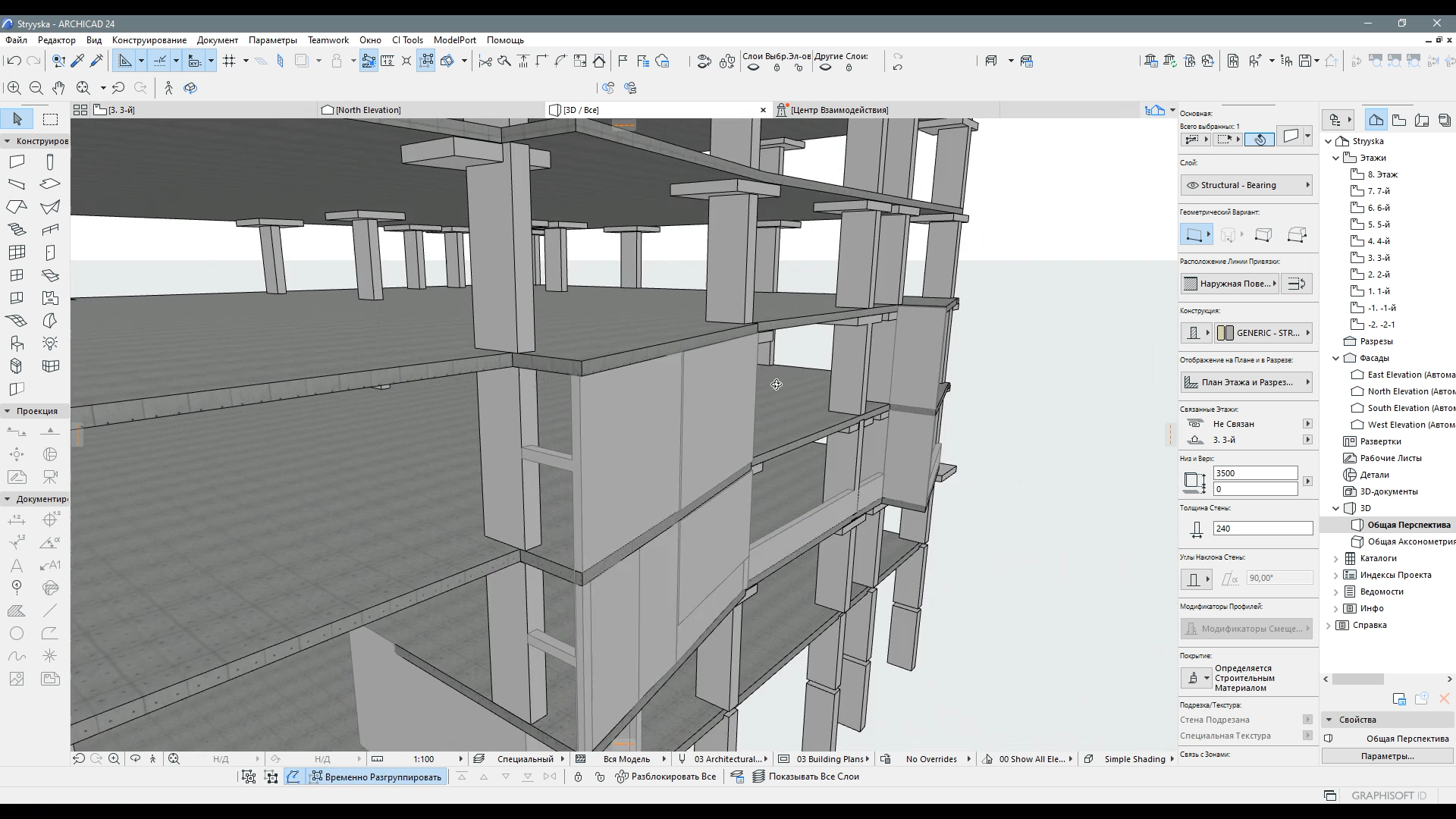1456x819 pixels.
Task: Switch to the North Elevation tab
Action: pyautogui.click(x=369, y=110)
